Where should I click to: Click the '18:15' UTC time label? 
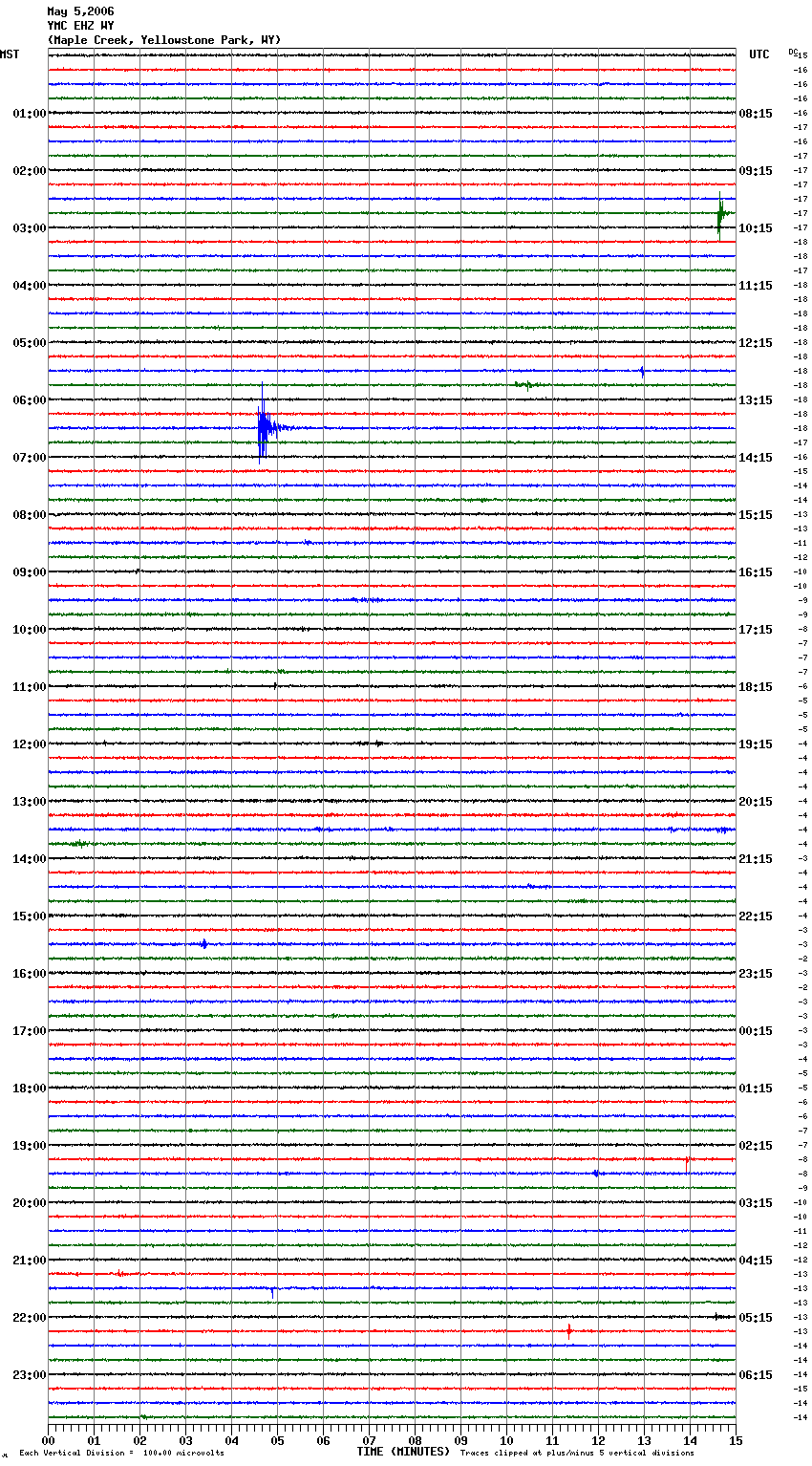tap(756, 687)
